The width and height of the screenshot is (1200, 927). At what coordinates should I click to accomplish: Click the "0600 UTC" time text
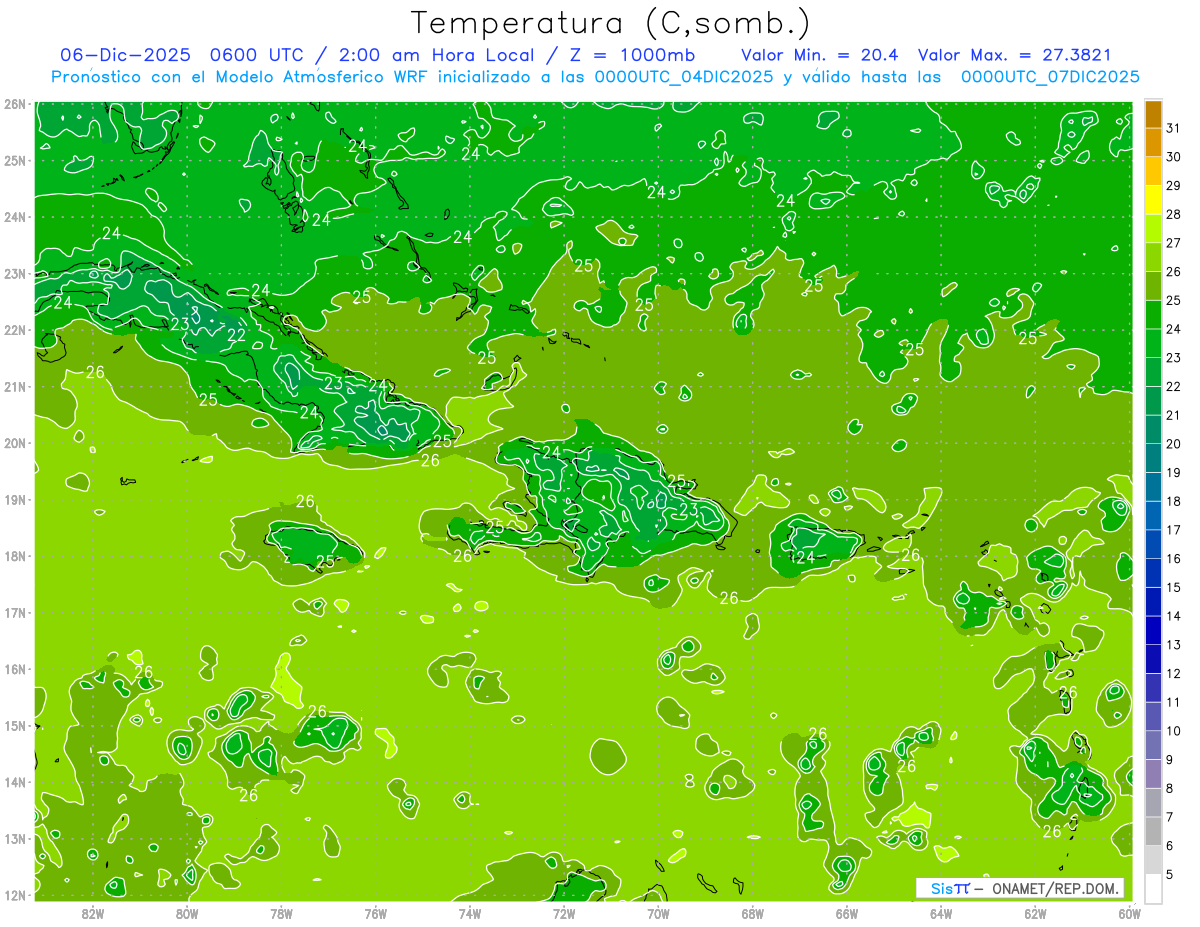click(259, 55)
